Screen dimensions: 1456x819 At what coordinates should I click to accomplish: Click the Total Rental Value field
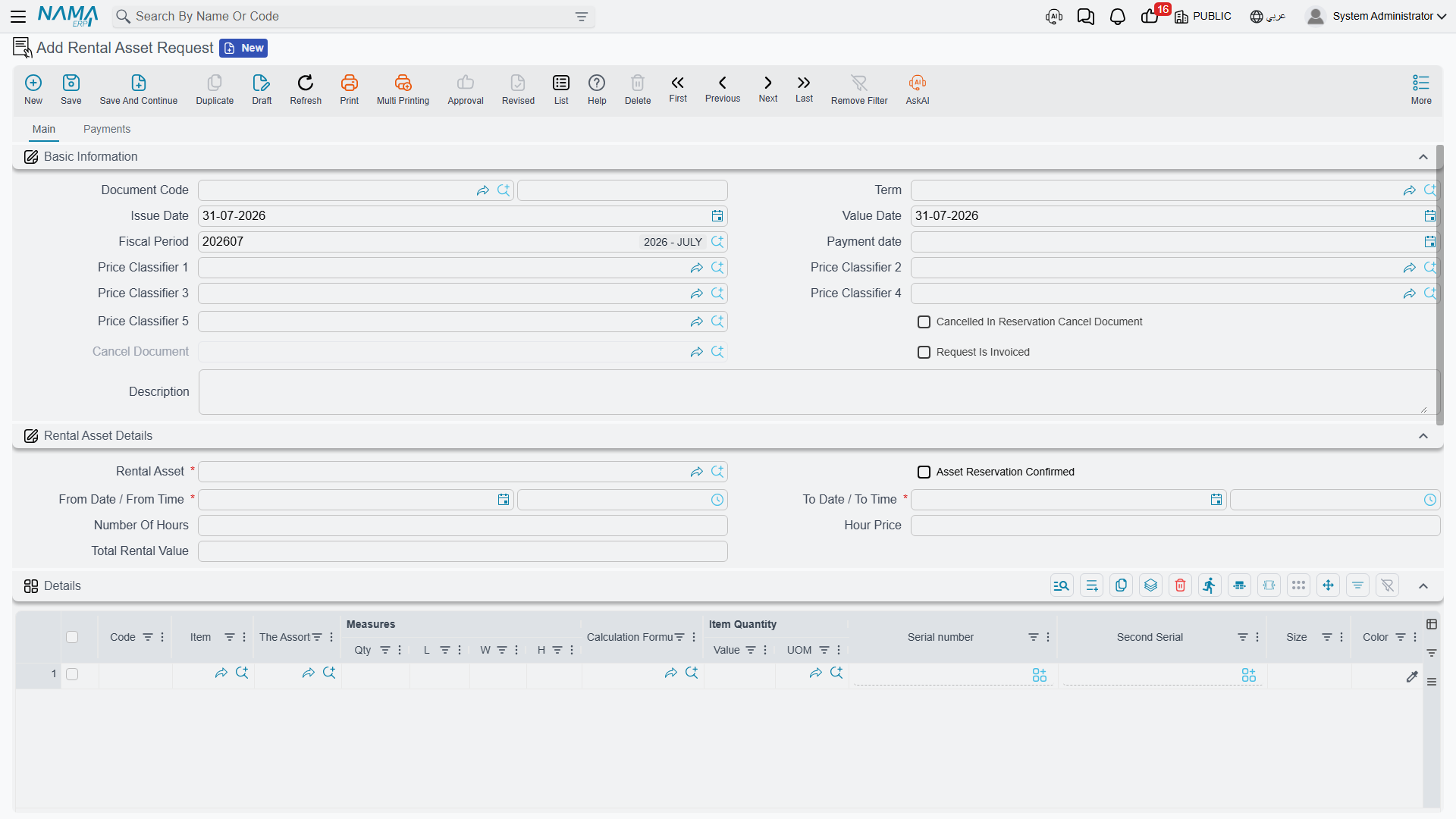coord(463,551)
